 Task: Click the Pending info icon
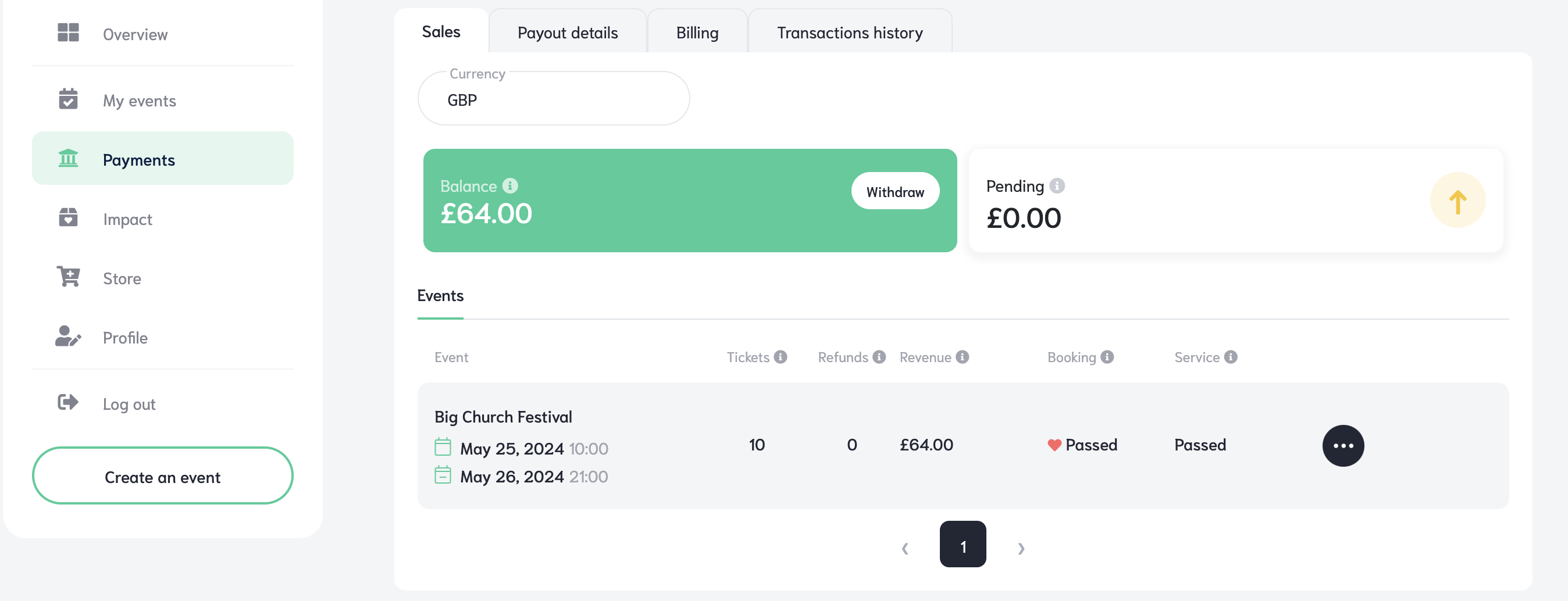tap(1057, 185)
